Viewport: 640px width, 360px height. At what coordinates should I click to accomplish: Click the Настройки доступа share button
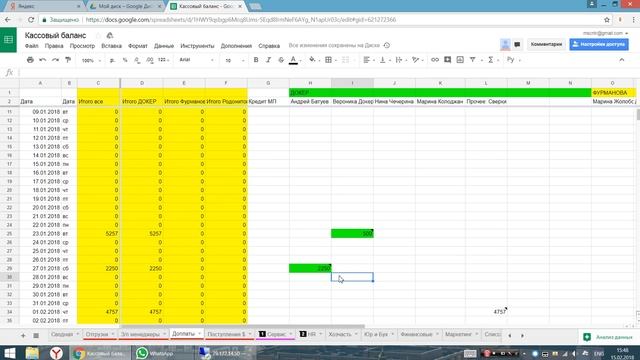point(599,44)
